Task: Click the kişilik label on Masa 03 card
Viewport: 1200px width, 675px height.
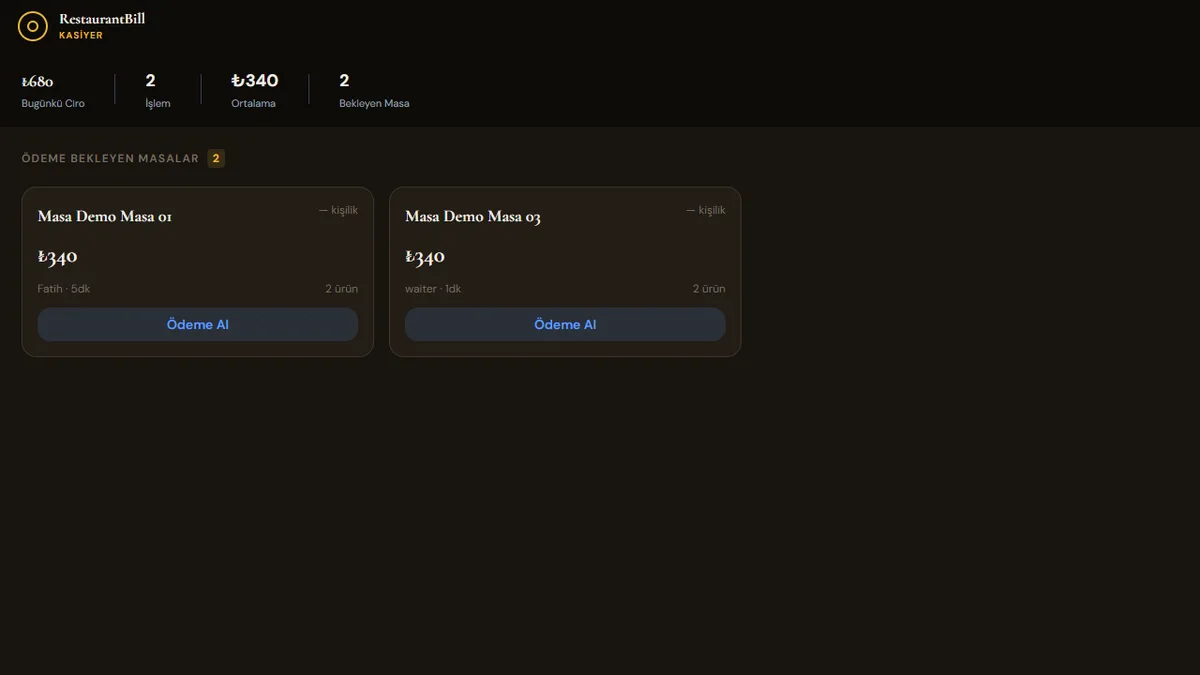Action: click(x=706, y=210)
